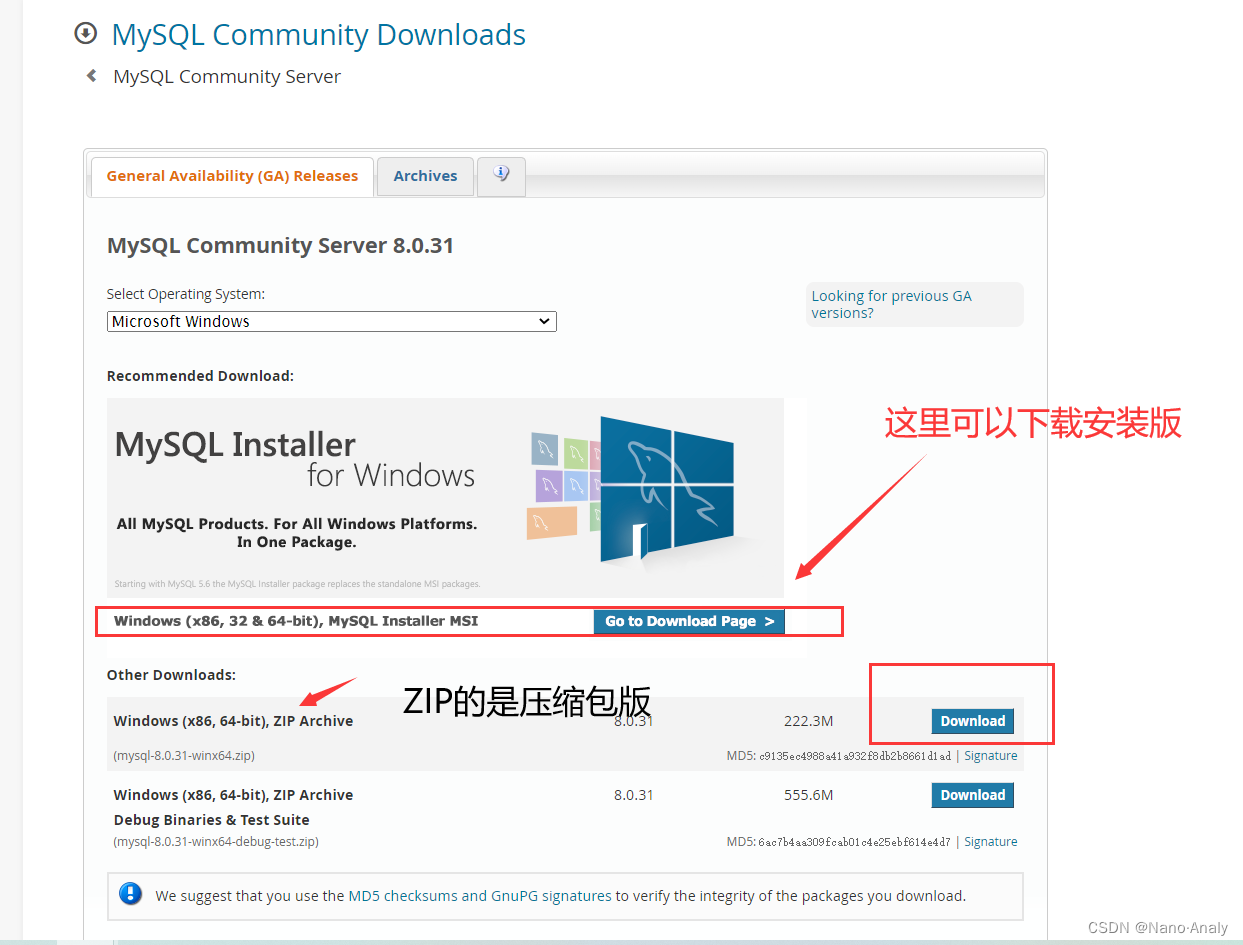Click the Signature link for the ZIP Archive
The width and height of the screenshot is (1243, 945).
(x=990, y=755)
